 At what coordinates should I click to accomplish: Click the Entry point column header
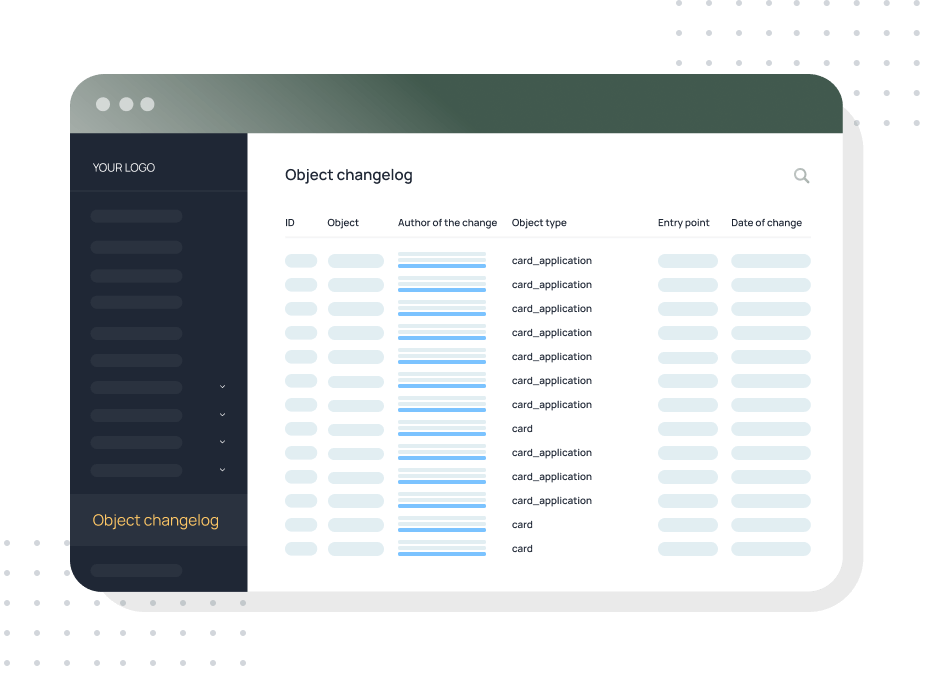coord(683,223)
